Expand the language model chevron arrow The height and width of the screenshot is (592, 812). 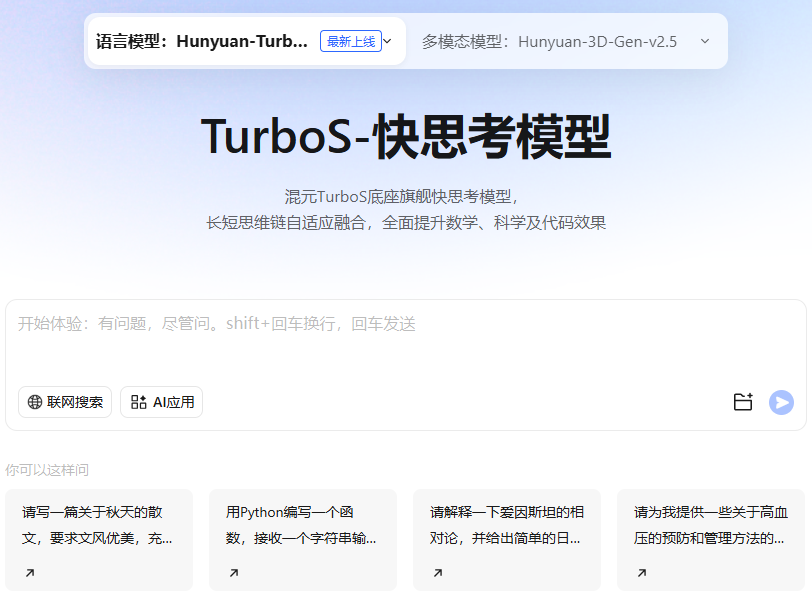click(x=387, y=41)
